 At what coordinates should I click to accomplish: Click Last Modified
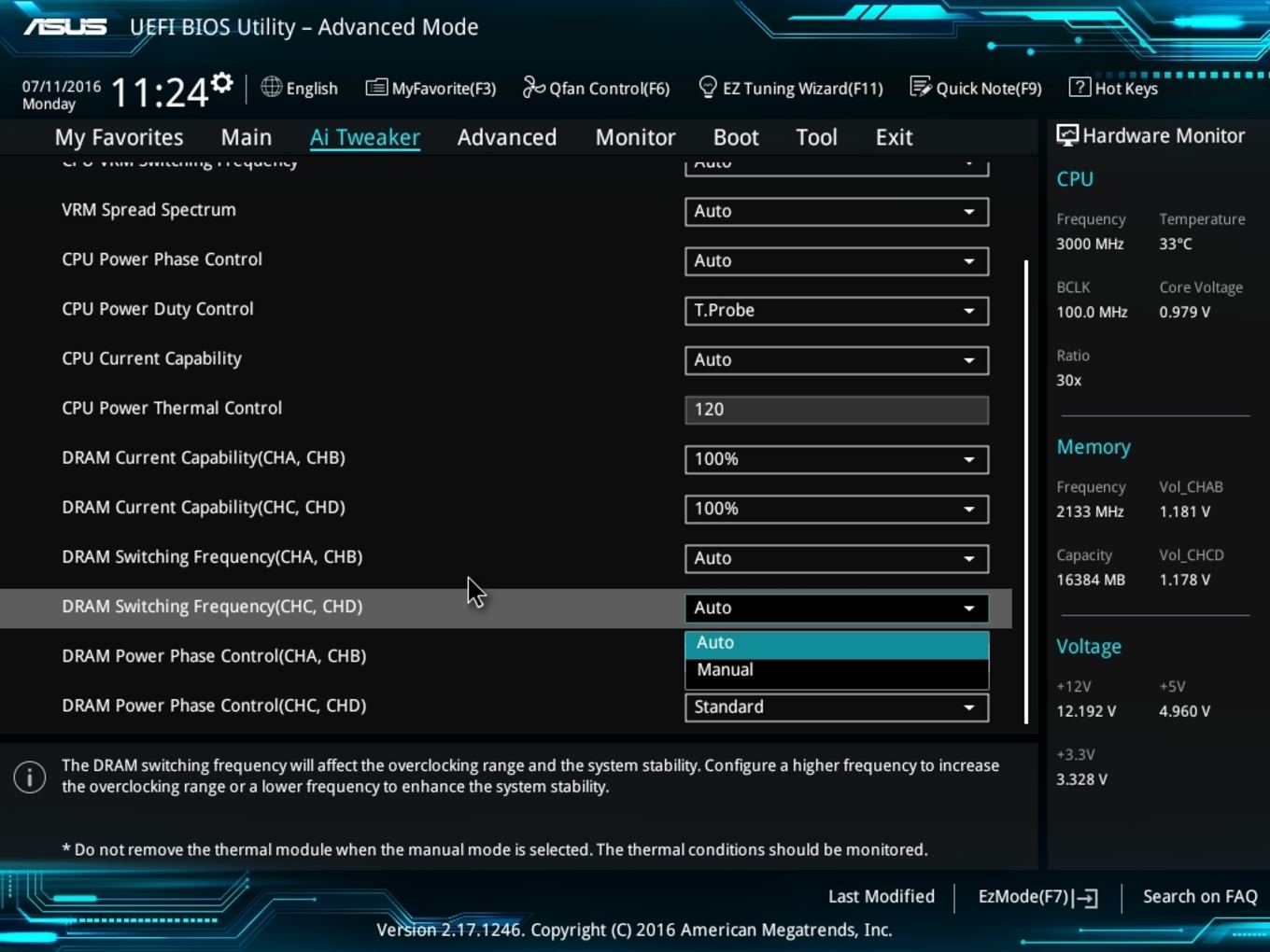tap(882, 896)
